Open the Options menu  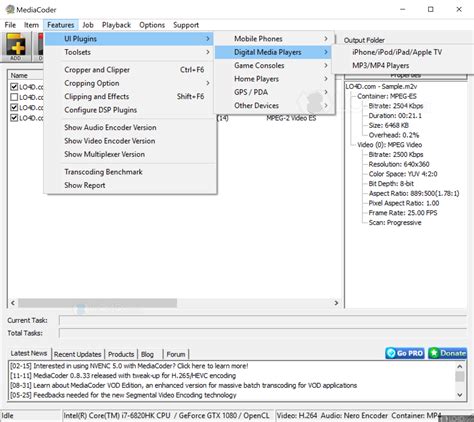pyautogui.click(x=152, y=25)
